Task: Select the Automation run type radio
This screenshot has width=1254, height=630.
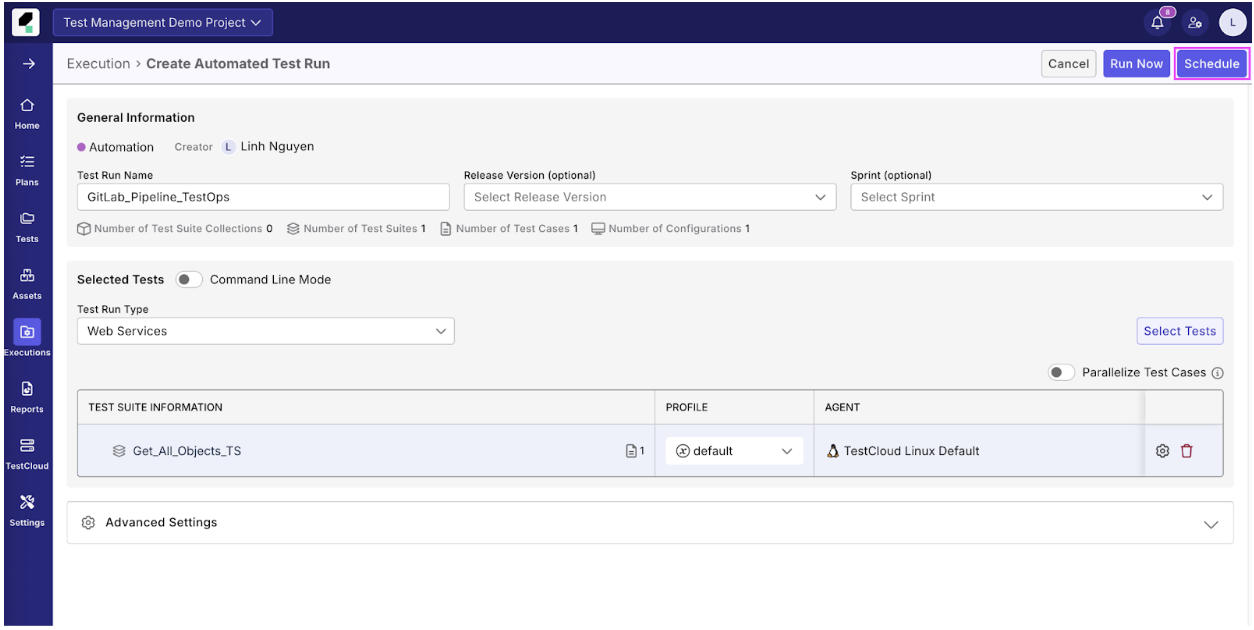Action: [83, 146]
